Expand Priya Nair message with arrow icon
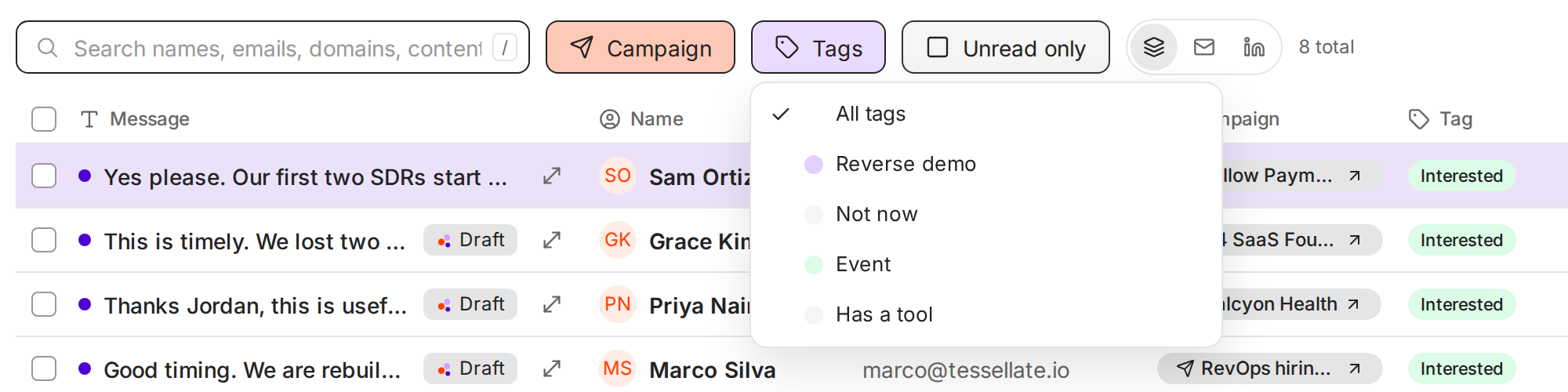This screenshot has height=392, width=1568. (552, 304)
